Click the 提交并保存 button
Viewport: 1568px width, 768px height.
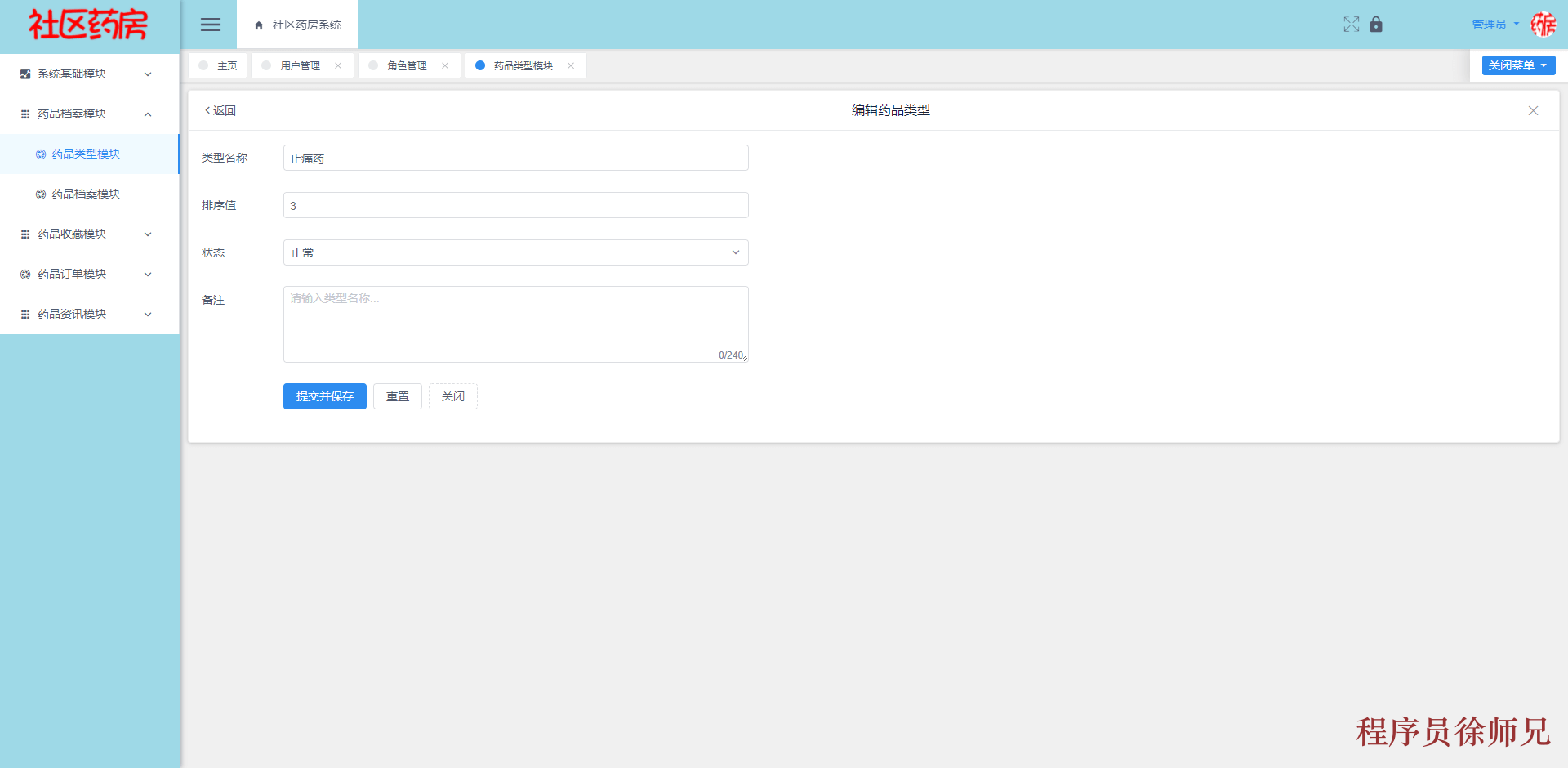pos(324,396)
